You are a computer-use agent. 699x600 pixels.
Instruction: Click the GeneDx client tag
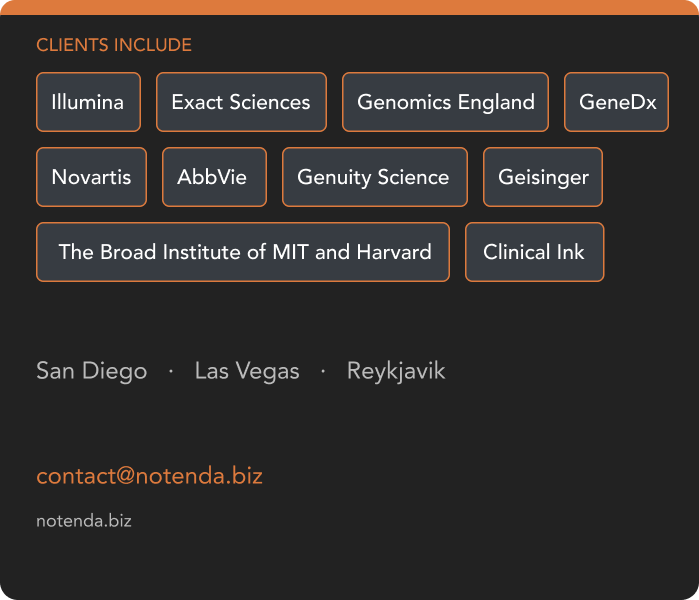[616, 102]
